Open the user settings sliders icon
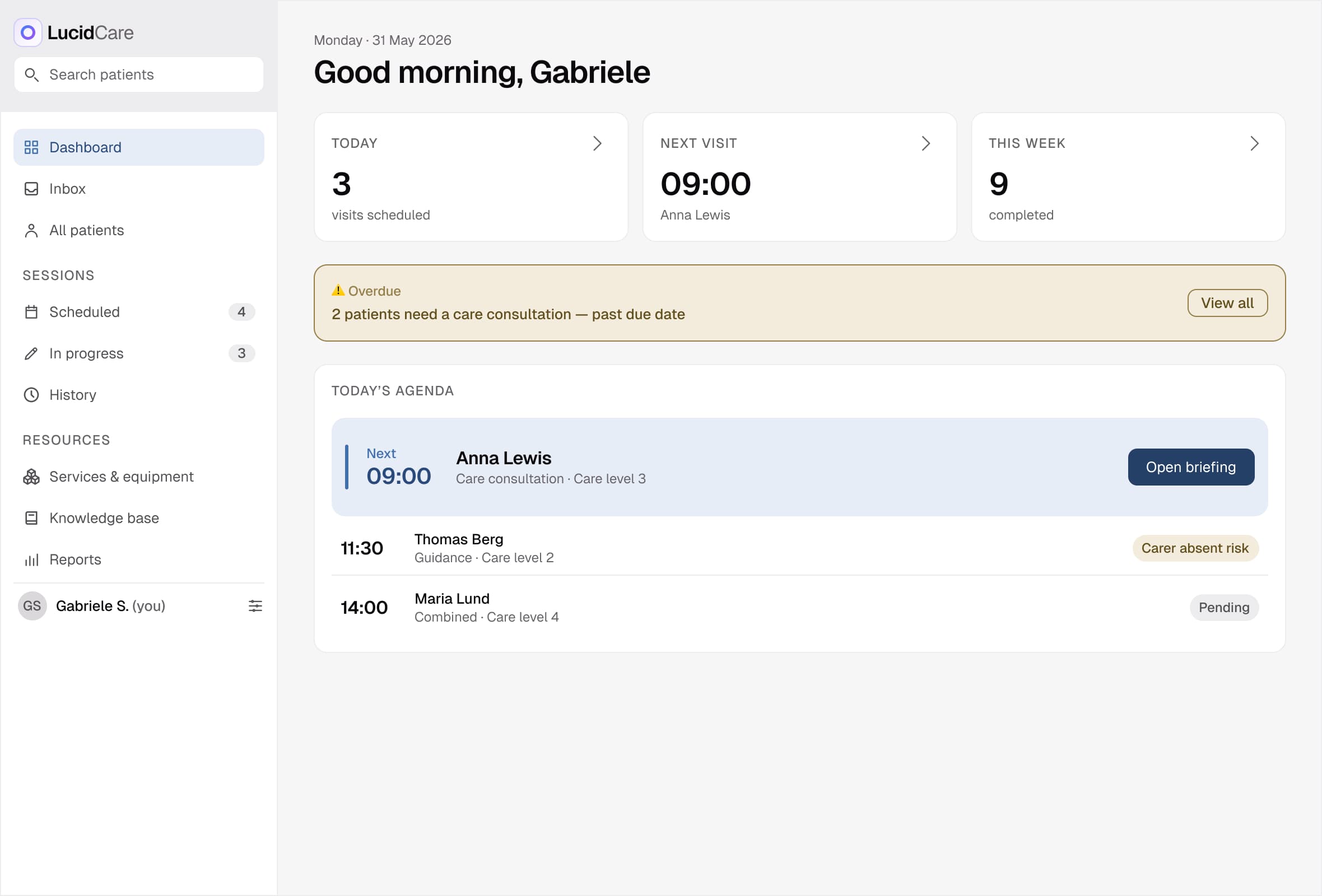1322x896 pixels. point(255,606)
